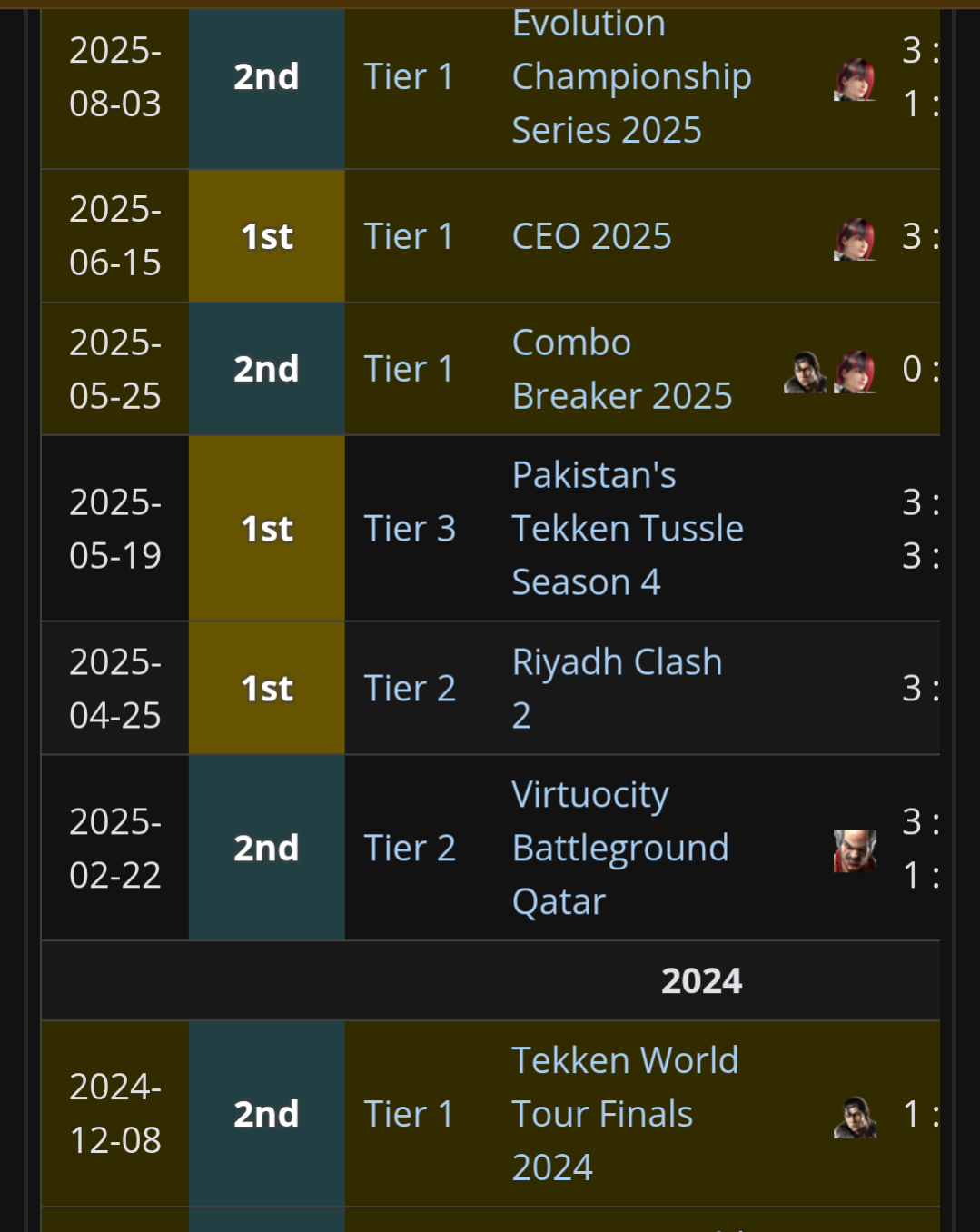Open the Riyadh Clash 2 link
This screenshot has width=980, height=1232.
click(x=617, y=663)
